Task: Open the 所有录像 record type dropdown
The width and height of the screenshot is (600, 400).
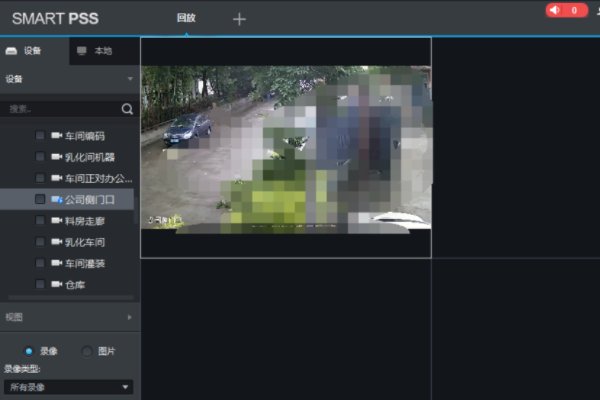Action: [x=68, y=386]
